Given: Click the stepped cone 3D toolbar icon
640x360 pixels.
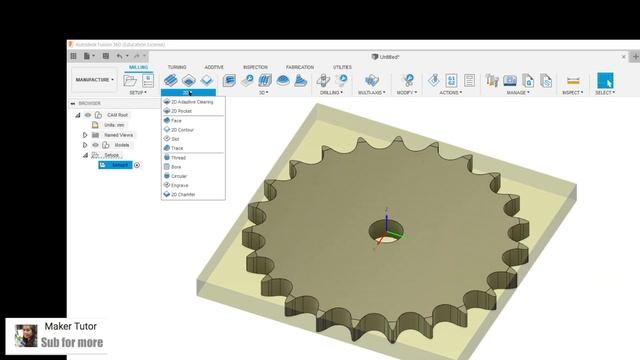Looking at the screenshot, I should tap(301, 80).
